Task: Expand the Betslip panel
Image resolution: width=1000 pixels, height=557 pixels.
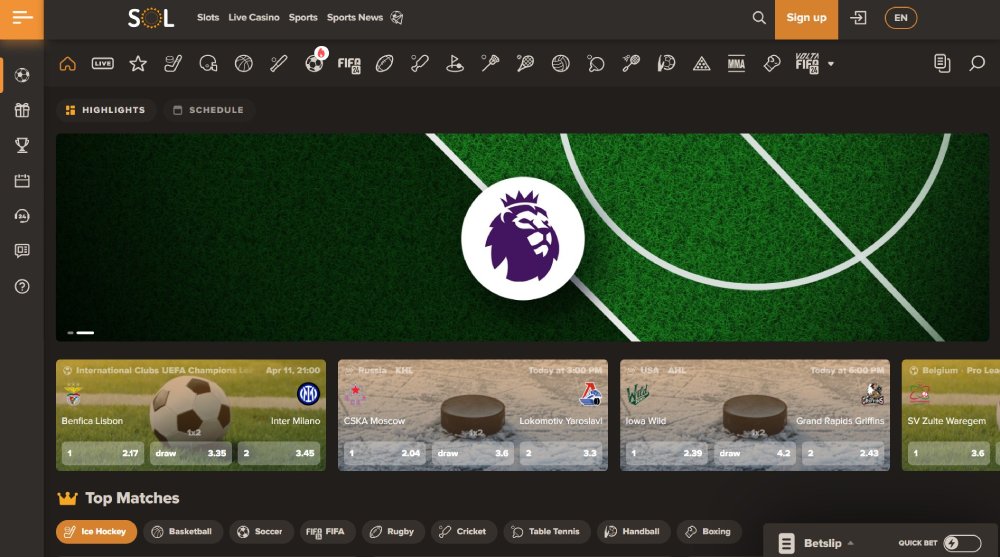Action: click(823, 543)
